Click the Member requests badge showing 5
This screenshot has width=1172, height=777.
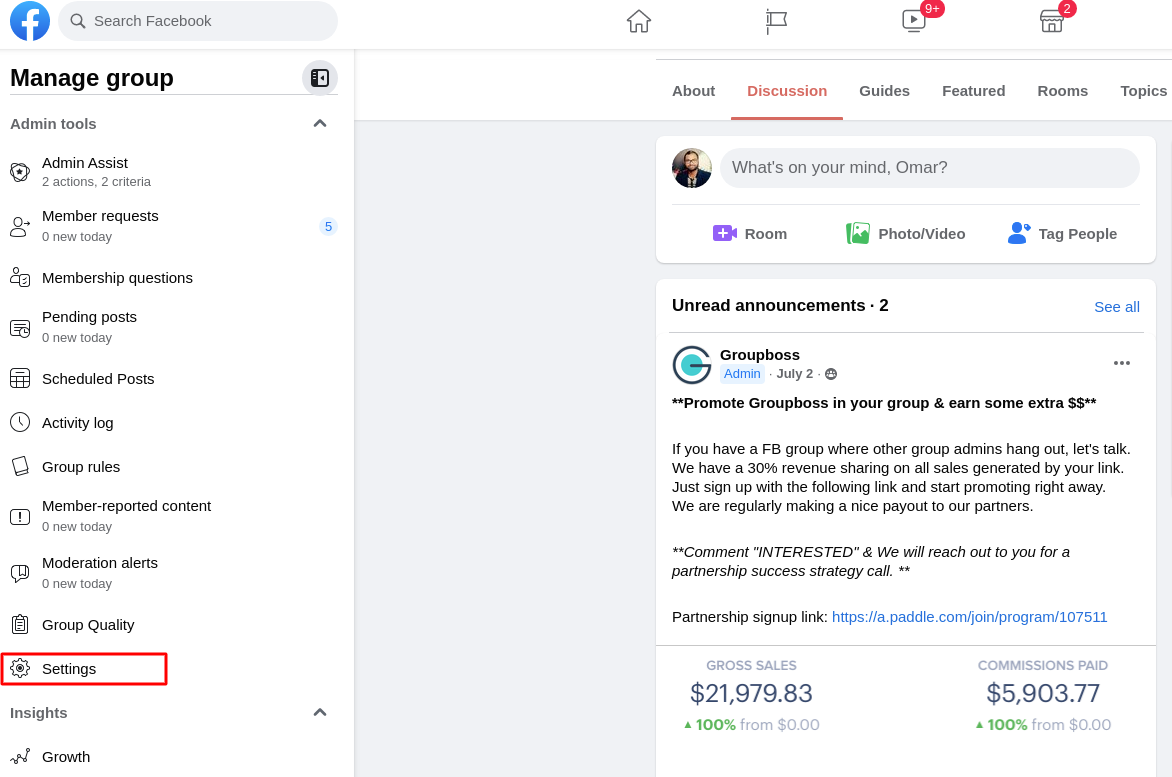[x=328, y=226]
